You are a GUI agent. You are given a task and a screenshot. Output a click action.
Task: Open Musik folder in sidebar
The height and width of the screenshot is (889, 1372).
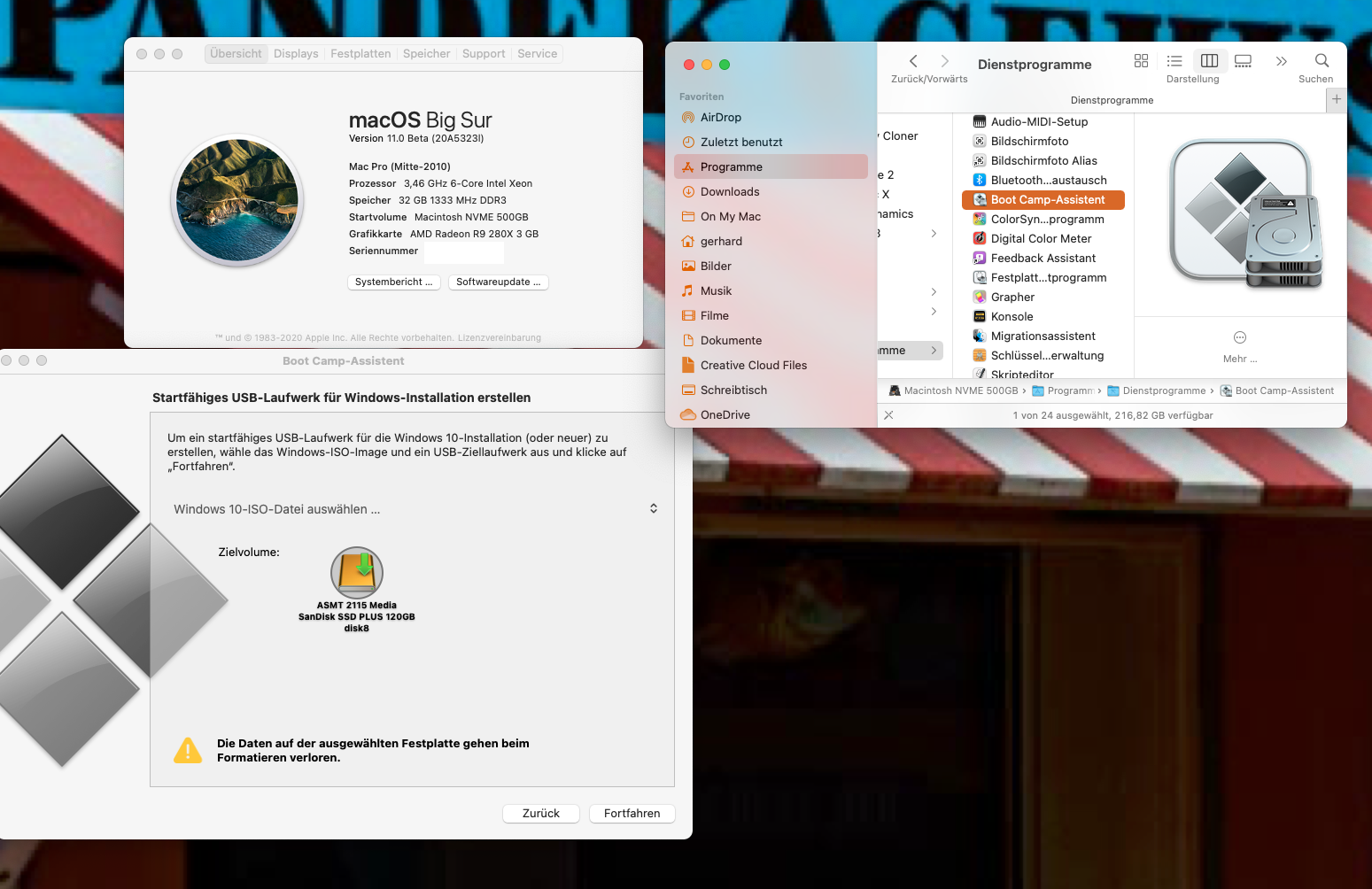[771, 290]
